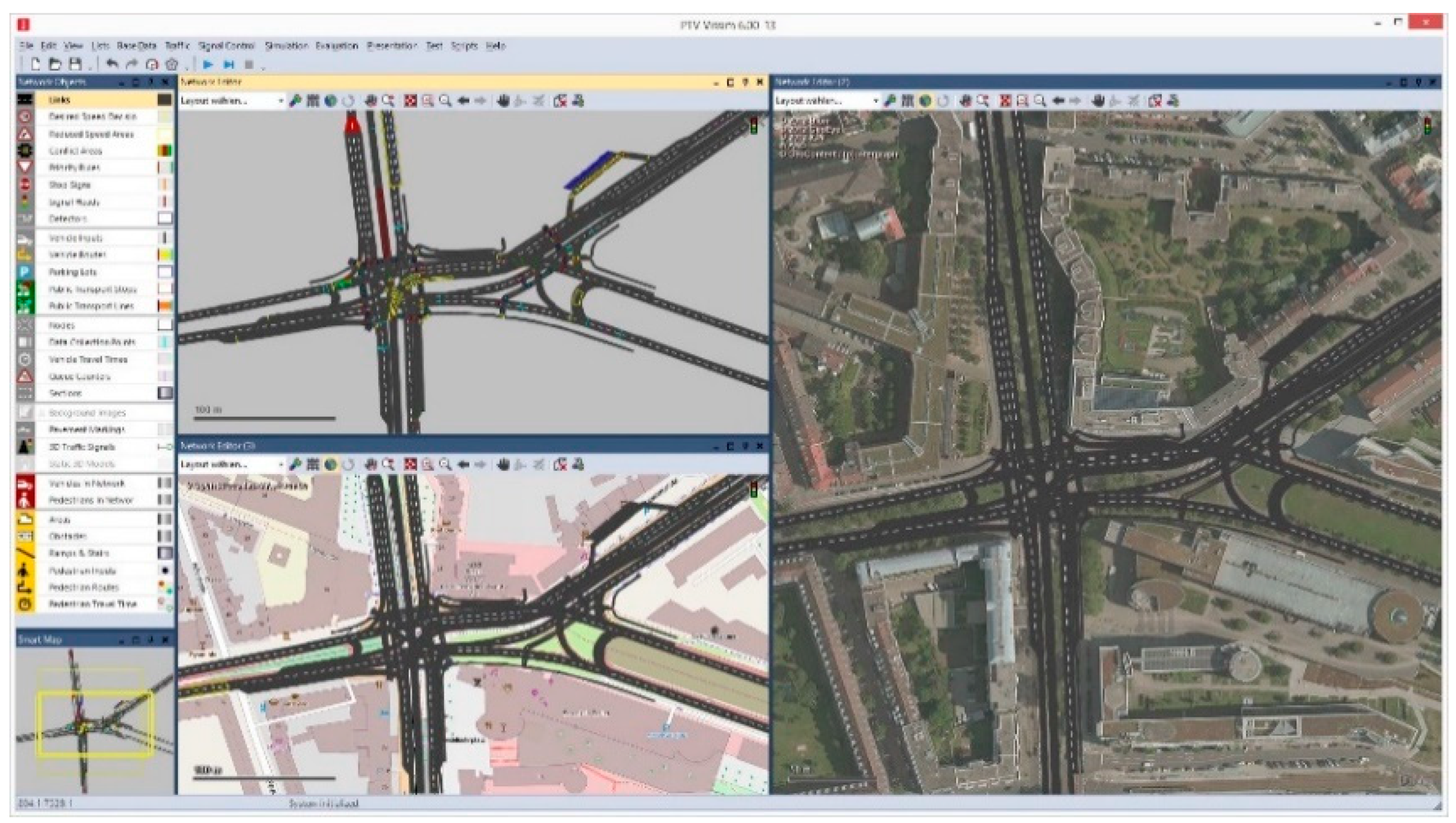Click the Priority Rules yield triangle icon
This screenshot has width=1456, height=823.
point(25,167)
